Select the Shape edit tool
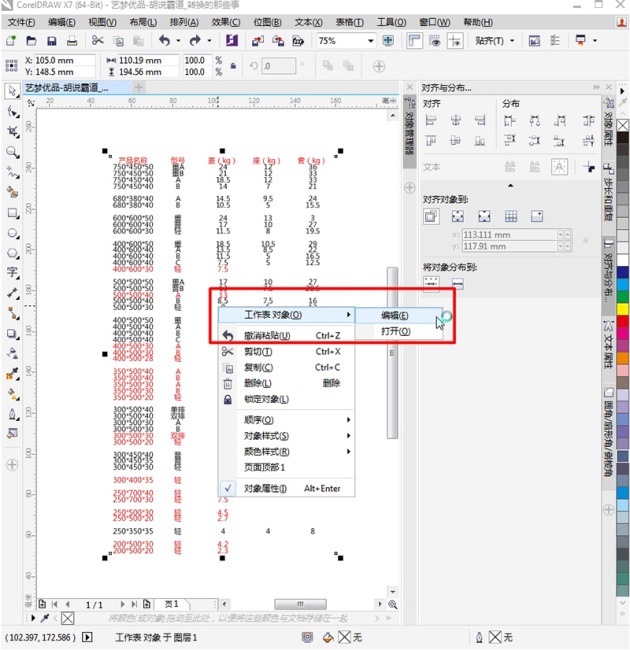The height and width of the screenshot is (650, 630). click(x=12, y=112)
